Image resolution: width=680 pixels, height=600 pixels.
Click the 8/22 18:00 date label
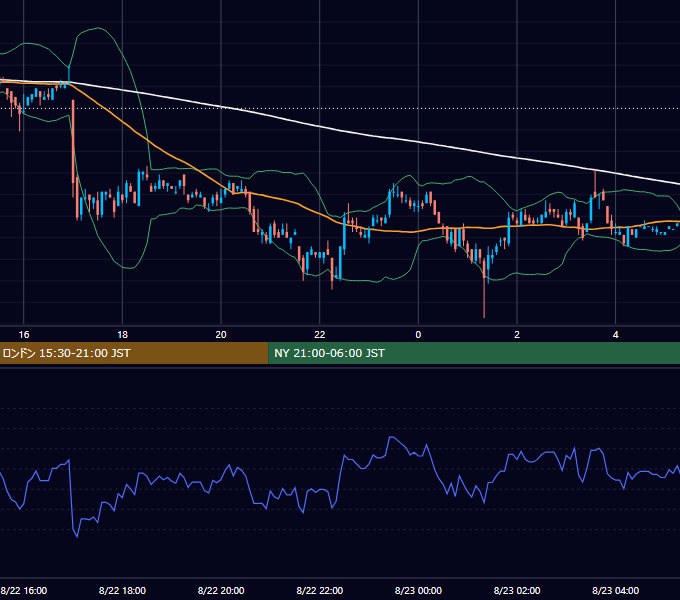[122, 590]
